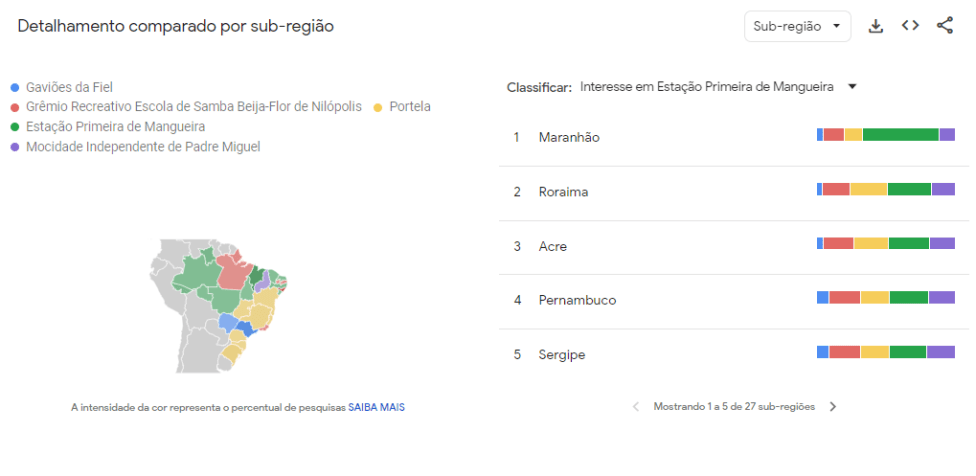Click the Mocidade Independente de Padre Miguel legend
The image size is (976, 476).
143,147
